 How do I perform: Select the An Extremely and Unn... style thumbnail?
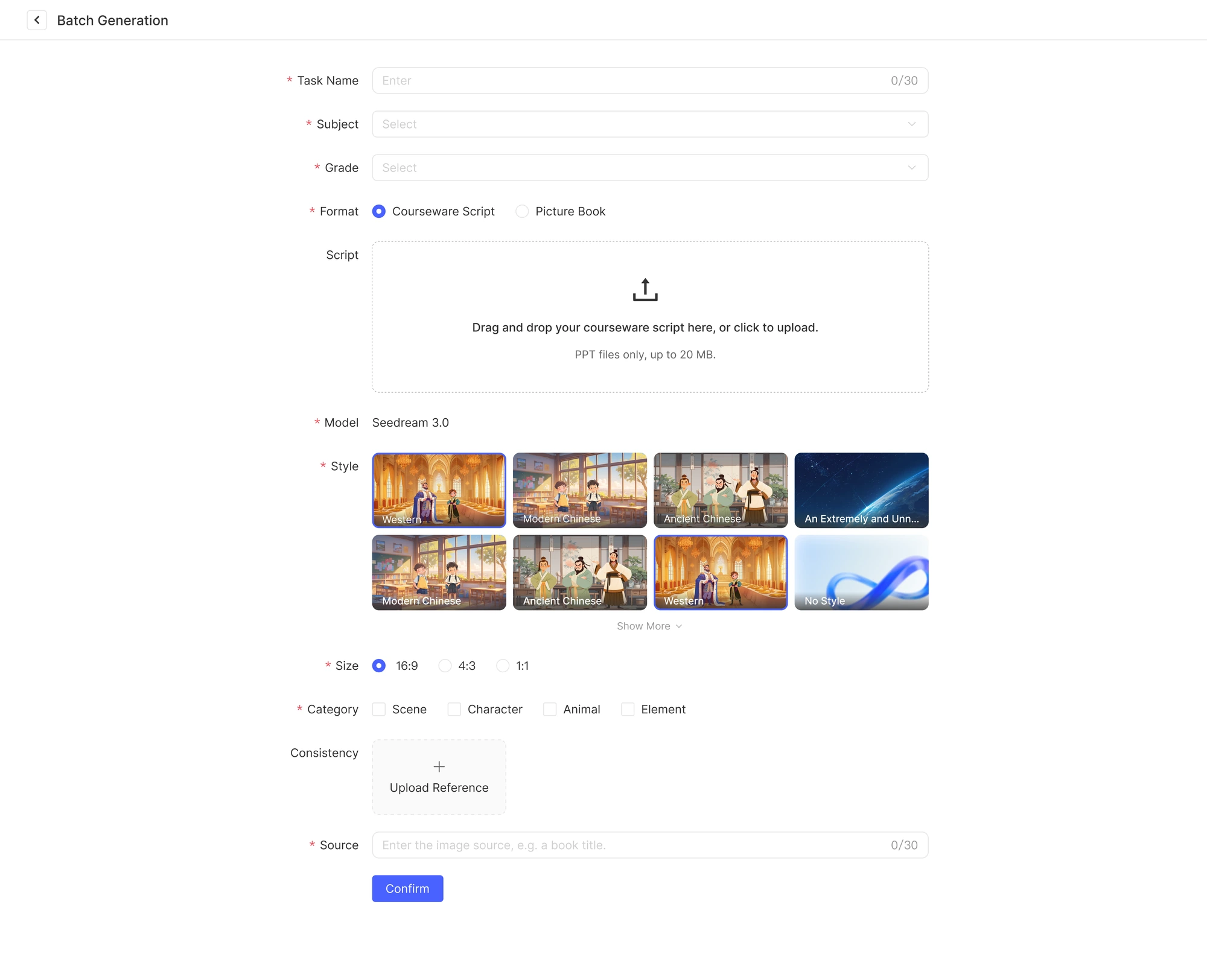pos(861,490)
